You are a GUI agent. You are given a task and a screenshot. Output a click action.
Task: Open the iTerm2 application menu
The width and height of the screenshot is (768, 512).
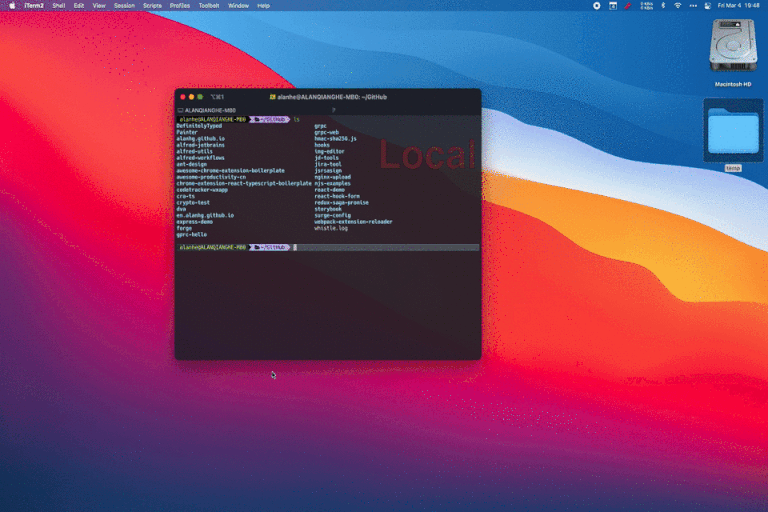[33, 5]
